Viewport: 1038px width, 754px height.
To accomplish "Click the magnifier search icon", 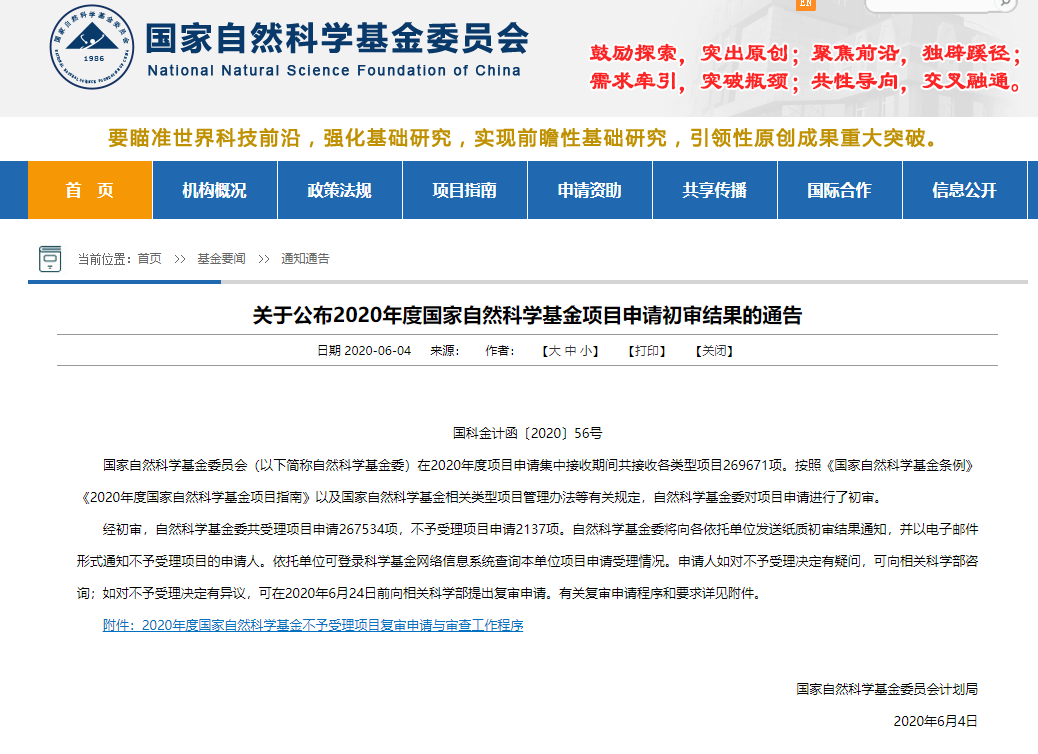I will 1005,4.
